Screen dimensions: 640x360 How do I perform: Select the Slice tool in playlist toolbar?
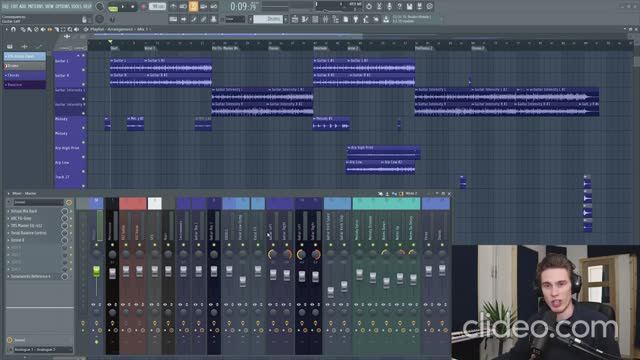(57, 29)
